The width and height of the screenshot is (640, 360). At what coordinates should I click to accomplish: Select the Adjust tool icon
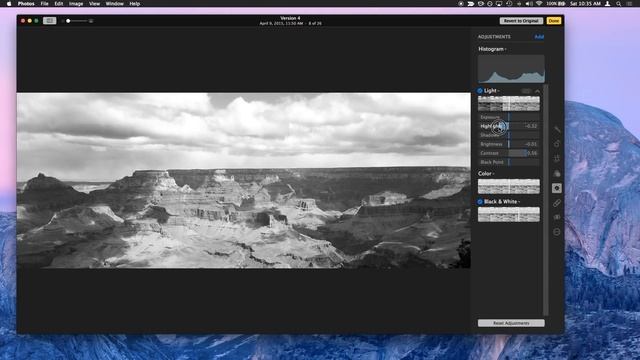[x=557, y=188]
